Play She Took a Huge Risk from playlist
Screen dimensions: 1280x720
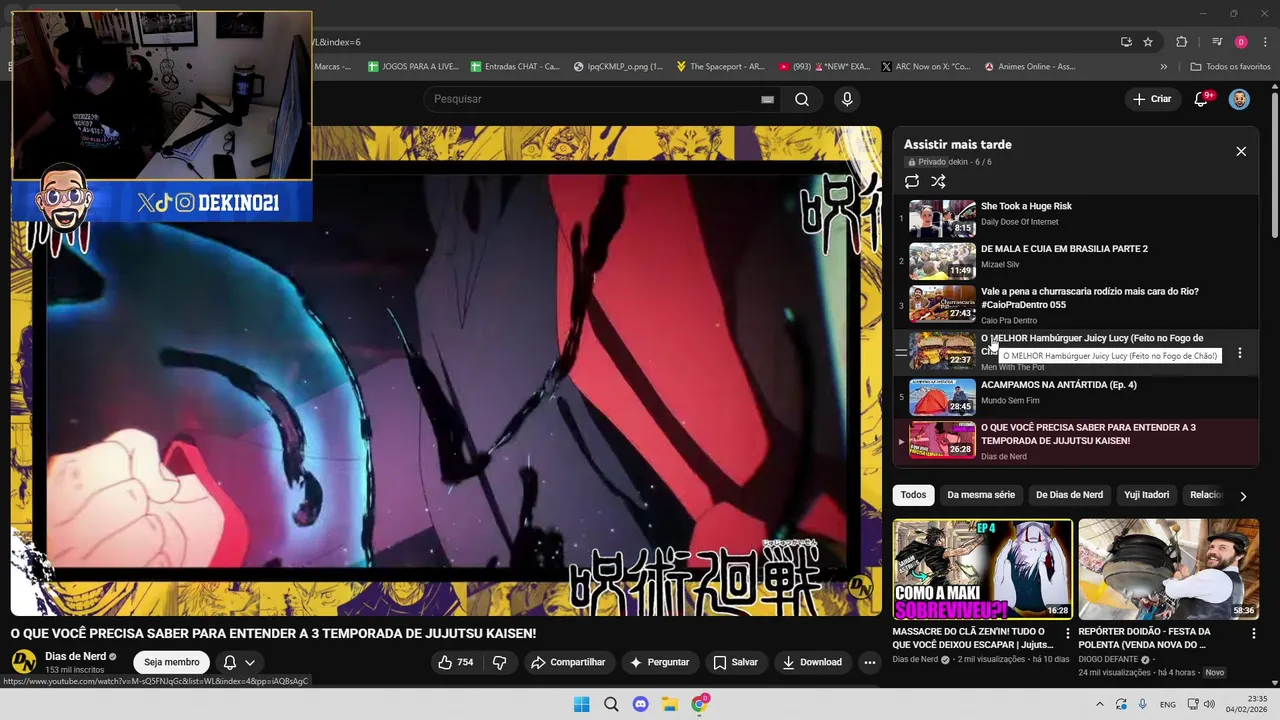click(x=1075, y=217)
